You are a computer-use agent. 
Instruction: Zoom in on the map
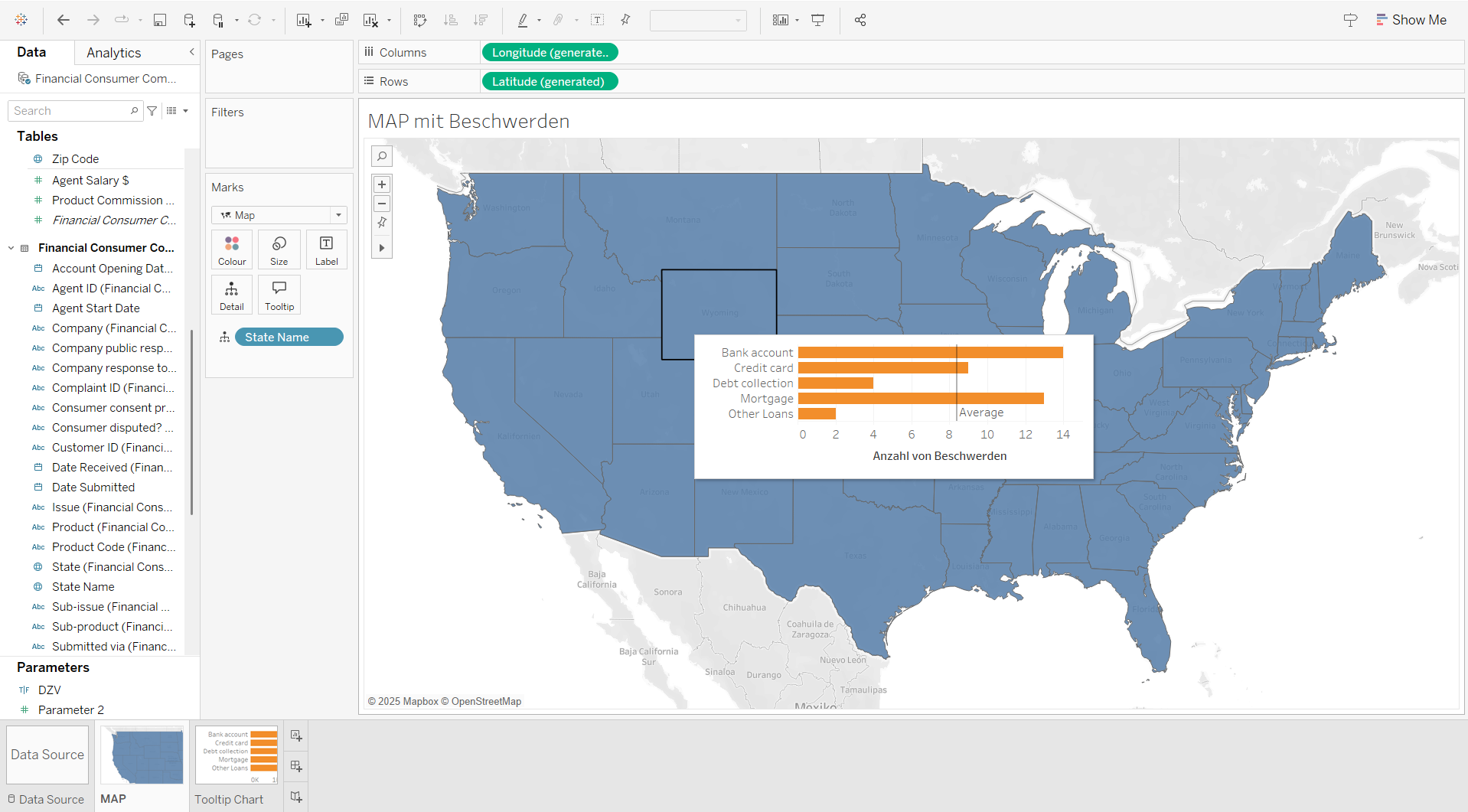pos(382,184)
